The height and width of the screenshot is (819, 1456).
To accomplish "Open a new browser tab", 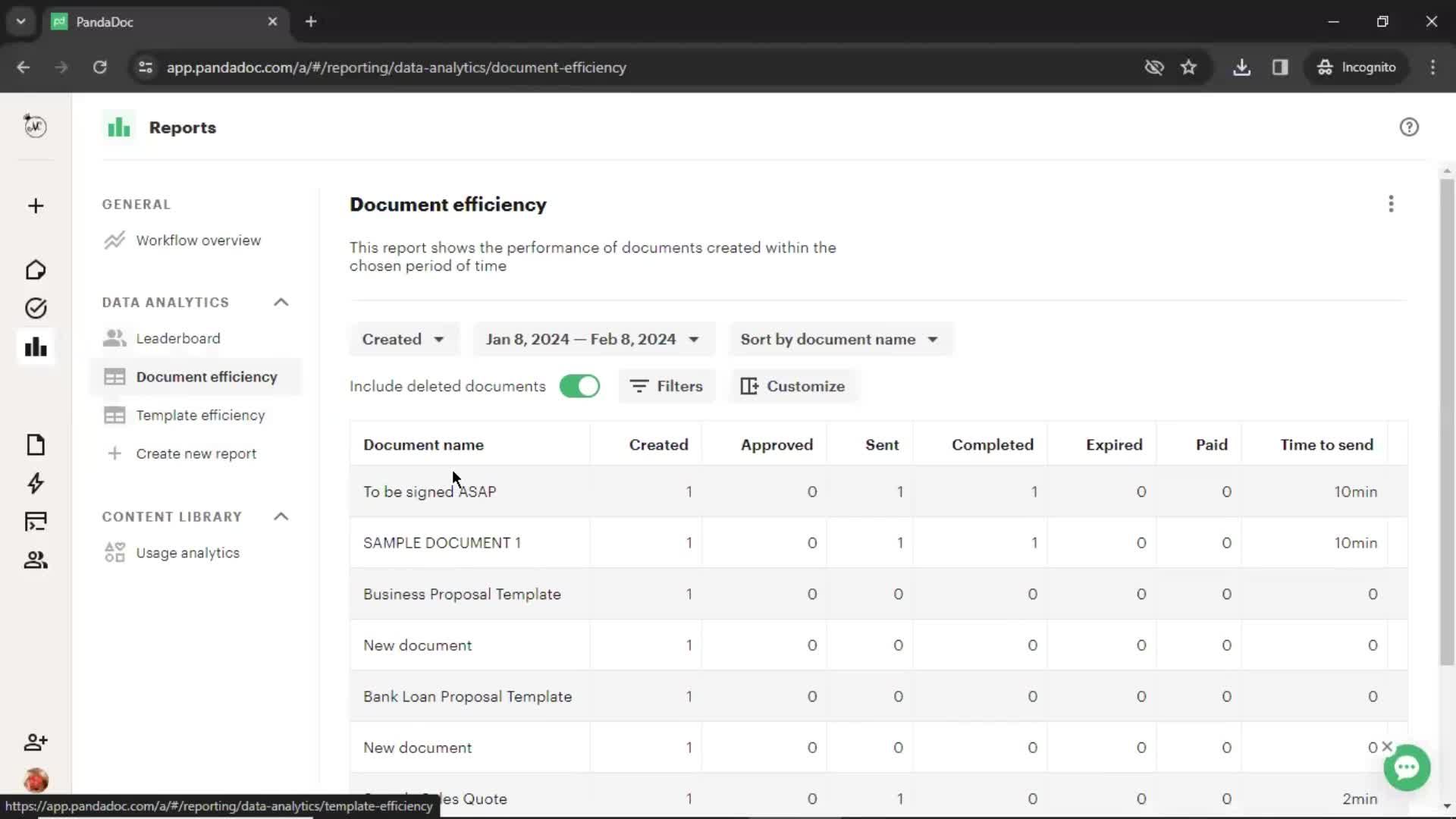I will point(311,22).
